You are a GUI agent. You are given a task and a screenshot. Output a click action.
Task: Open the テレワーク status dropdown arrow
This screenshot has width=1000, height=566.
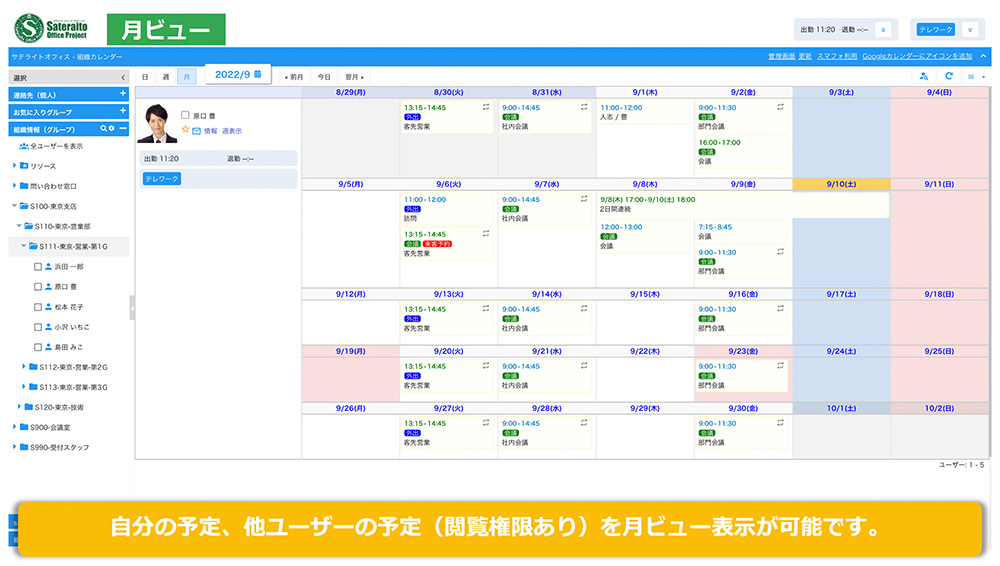tap(969, 30)
